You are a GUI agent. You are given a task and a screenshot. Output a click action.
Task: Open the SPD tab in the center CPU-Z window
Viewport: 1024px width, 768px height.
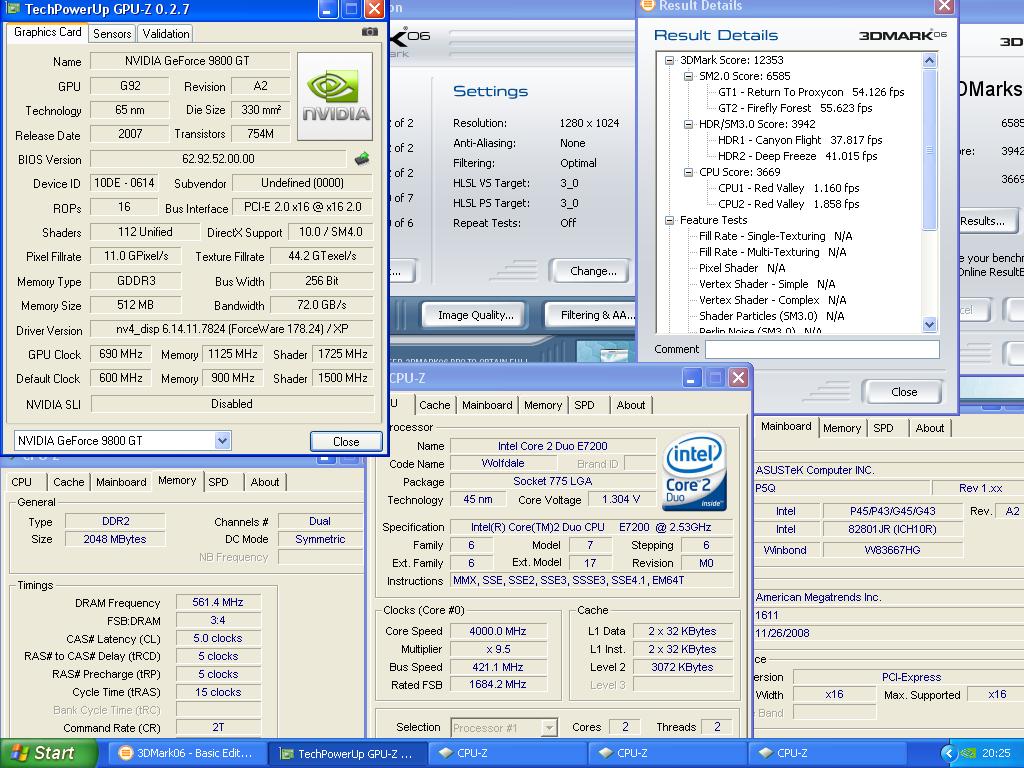pyautogui.click(x=584, y=405)
